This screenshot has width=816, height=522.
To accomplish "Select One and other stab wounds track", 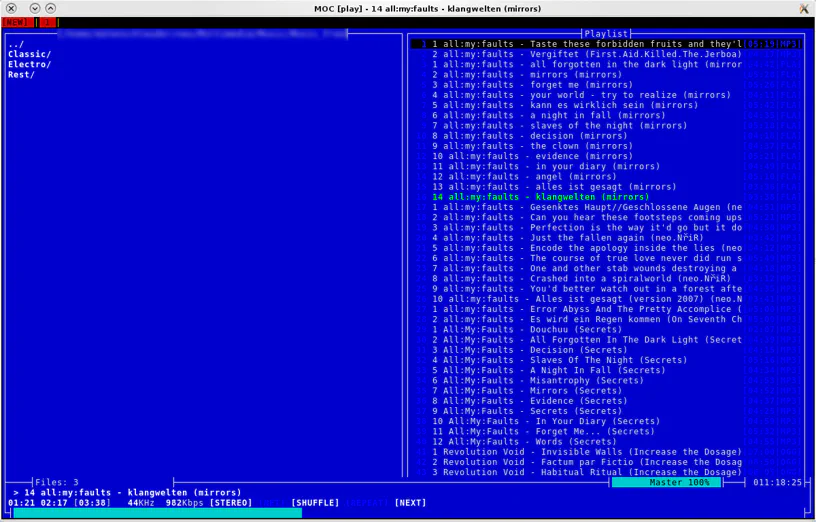I will tap(606, 269).
